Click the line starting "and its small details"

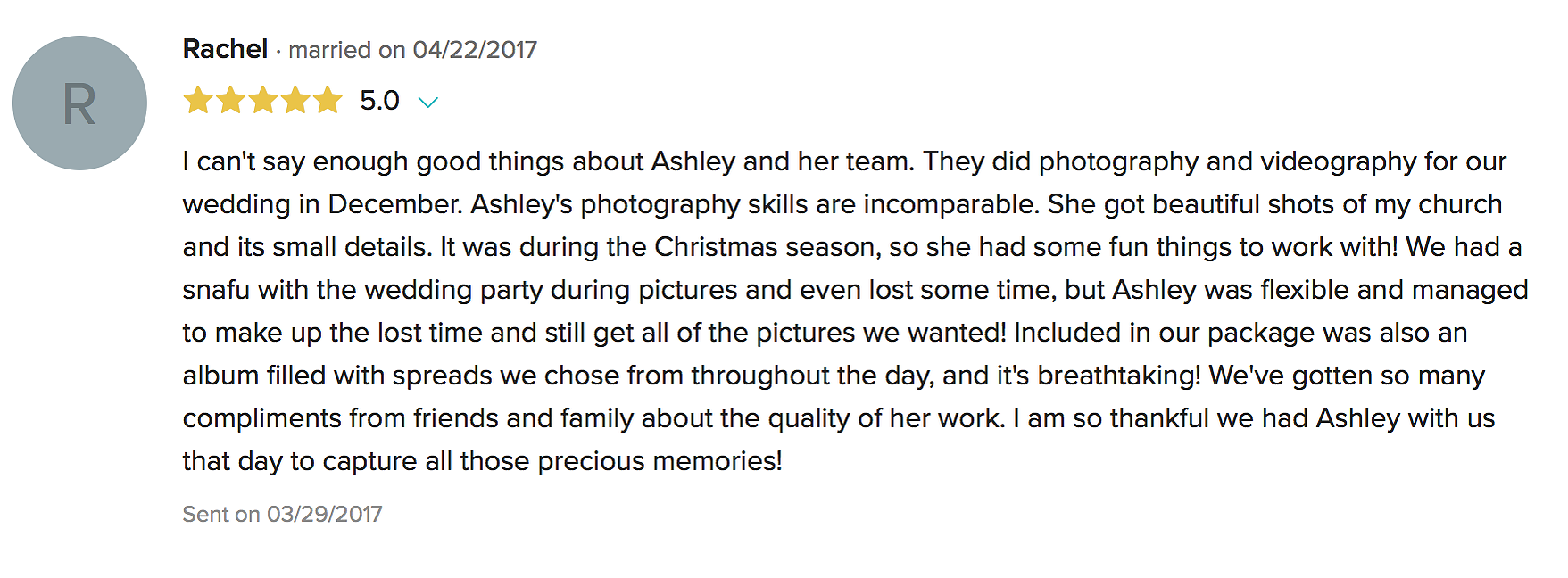[852, 247]
